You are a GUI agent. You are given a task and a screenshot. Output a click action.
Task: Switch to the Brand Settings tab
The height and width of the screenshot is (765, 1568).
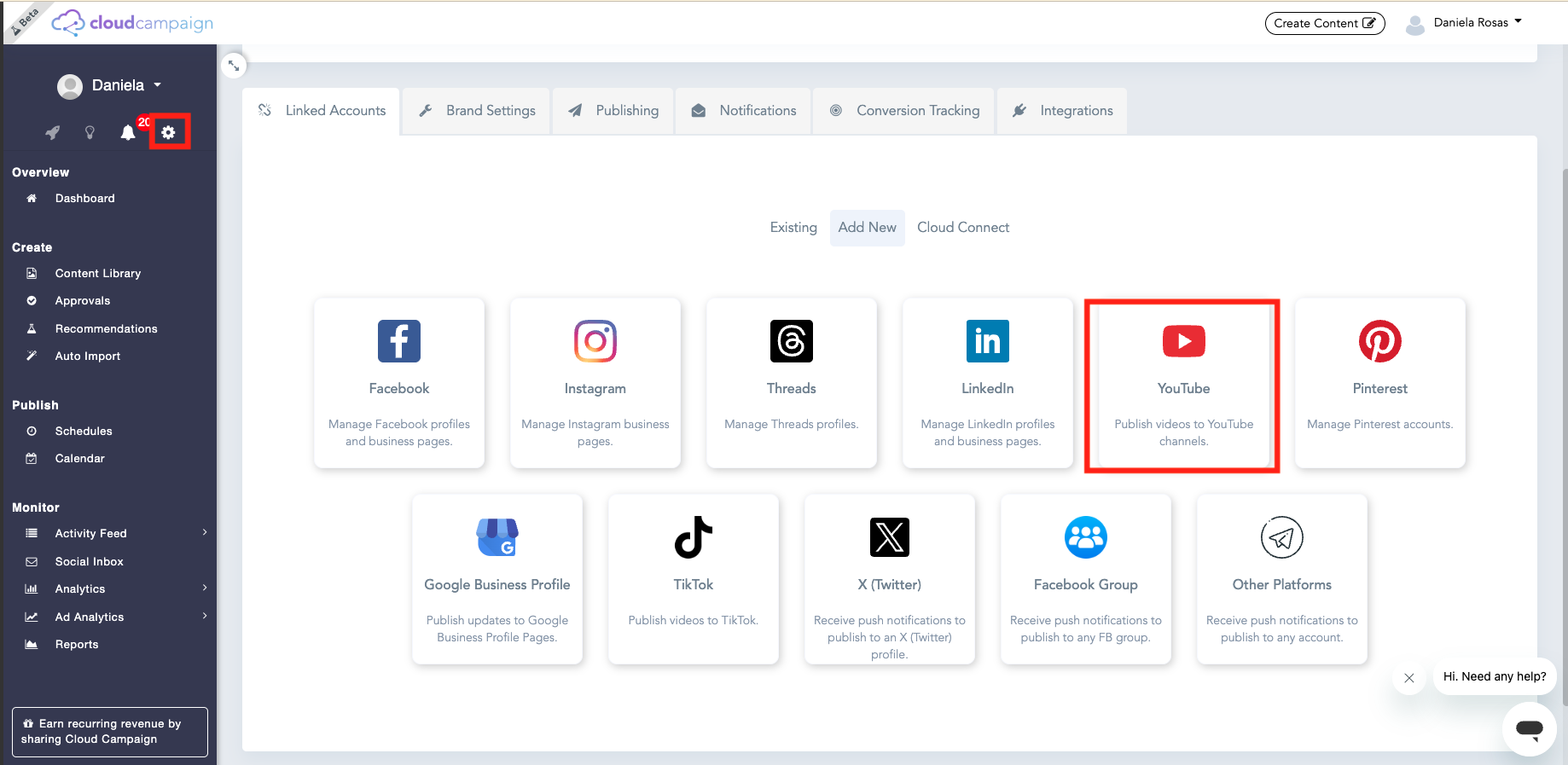pos(477,111)
